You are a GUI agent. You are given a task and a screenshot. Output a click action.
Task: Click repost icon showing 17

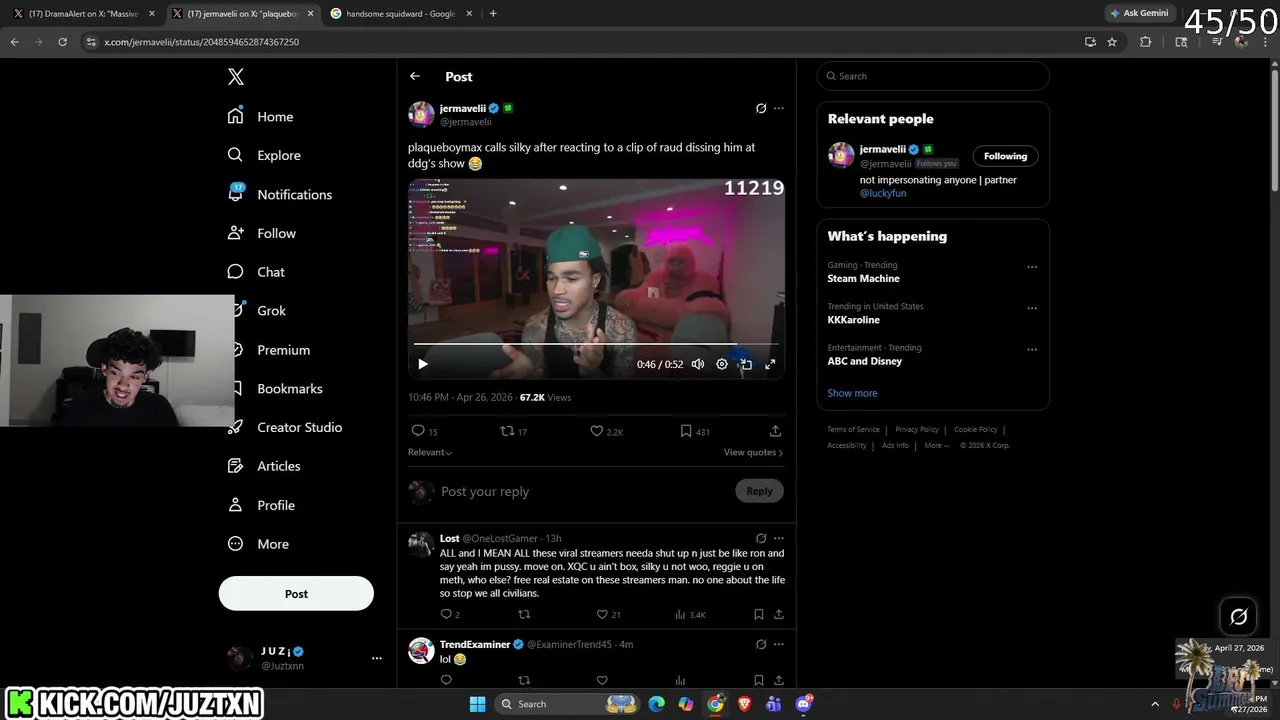pyautogui.click(x=507, y=431)
